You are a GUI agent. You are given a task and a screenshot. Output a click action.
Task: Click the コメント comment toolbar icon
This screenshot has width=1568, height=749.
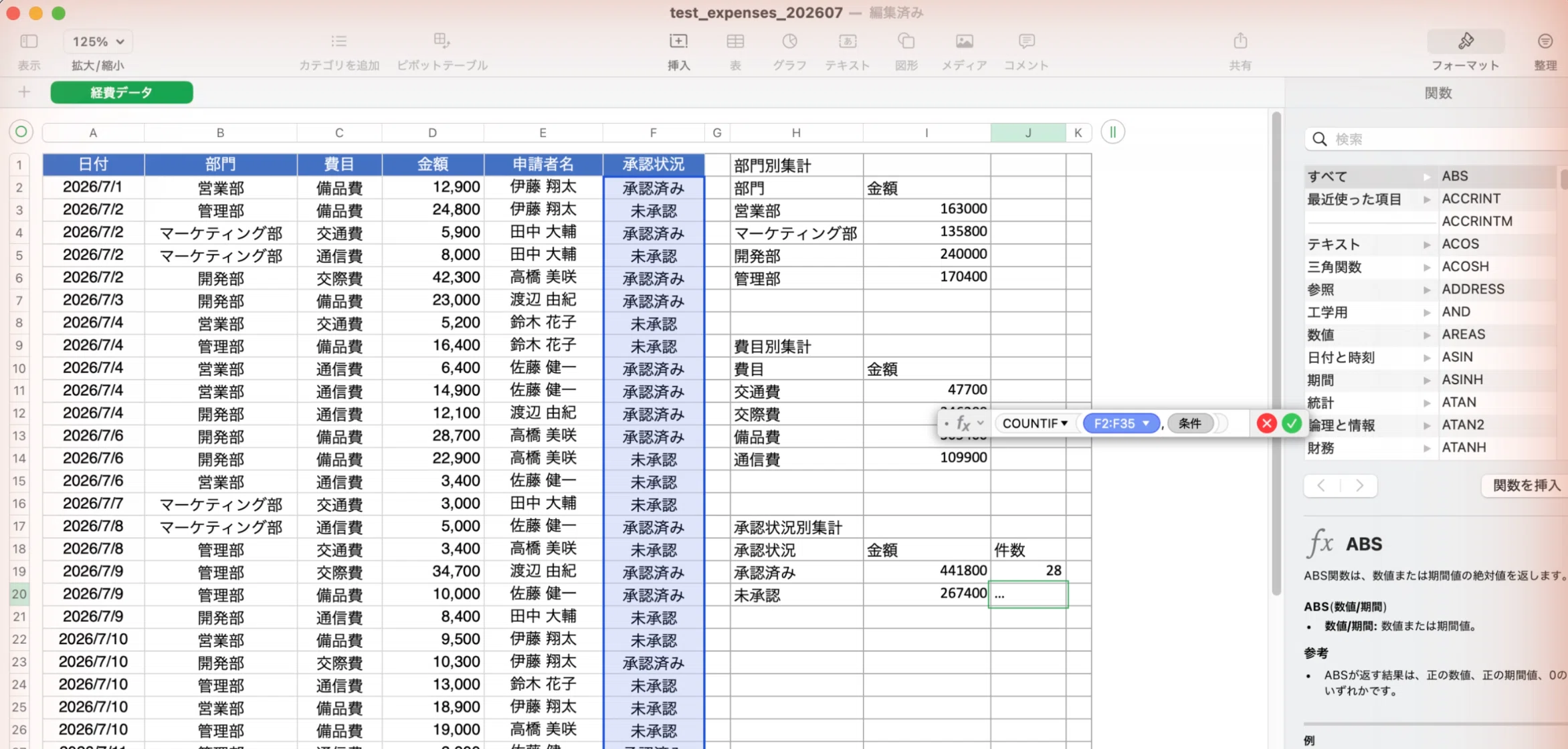click(1026, 41)
